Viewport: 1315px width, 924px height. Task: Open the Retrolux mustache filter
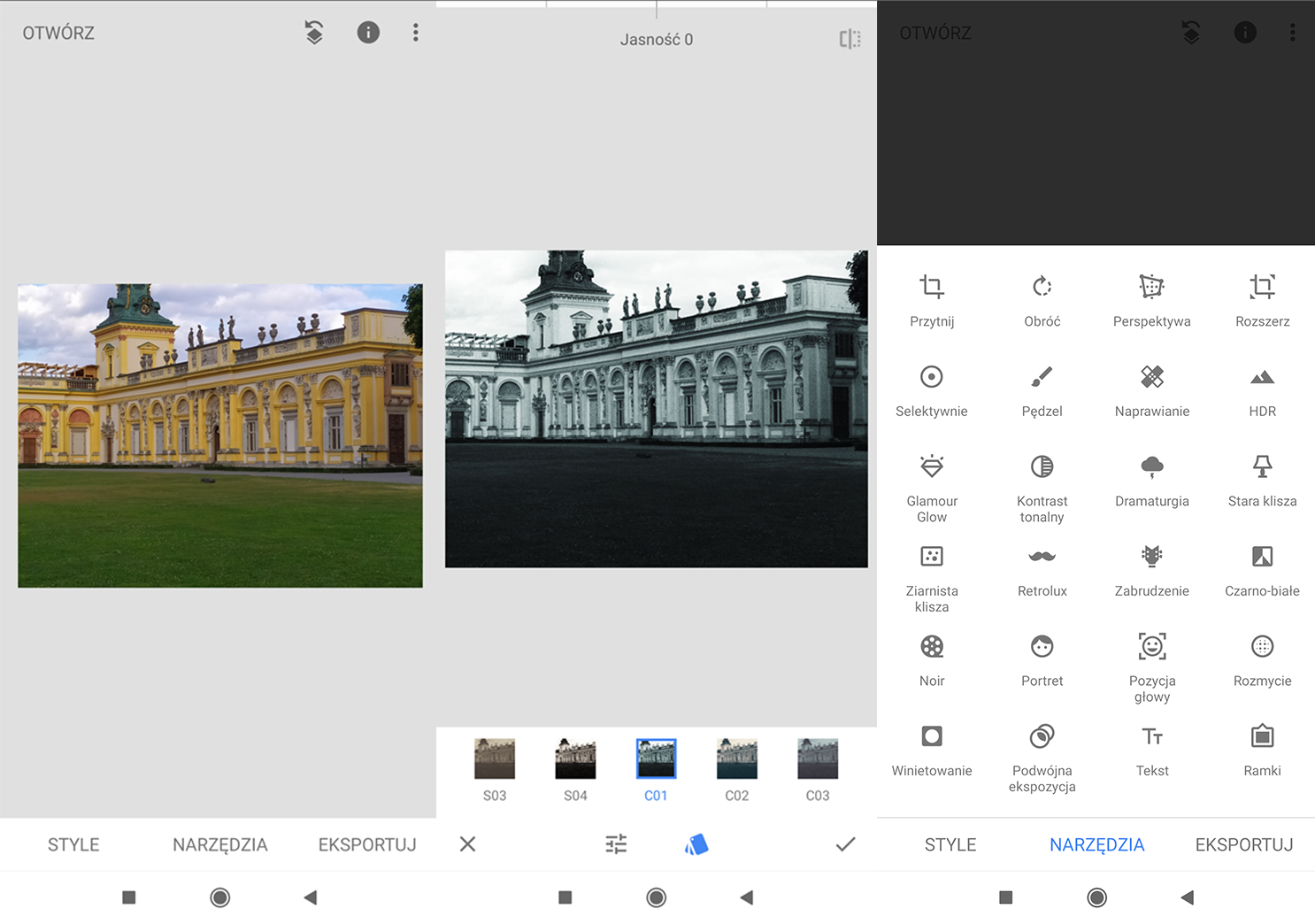click(1042, 557)
